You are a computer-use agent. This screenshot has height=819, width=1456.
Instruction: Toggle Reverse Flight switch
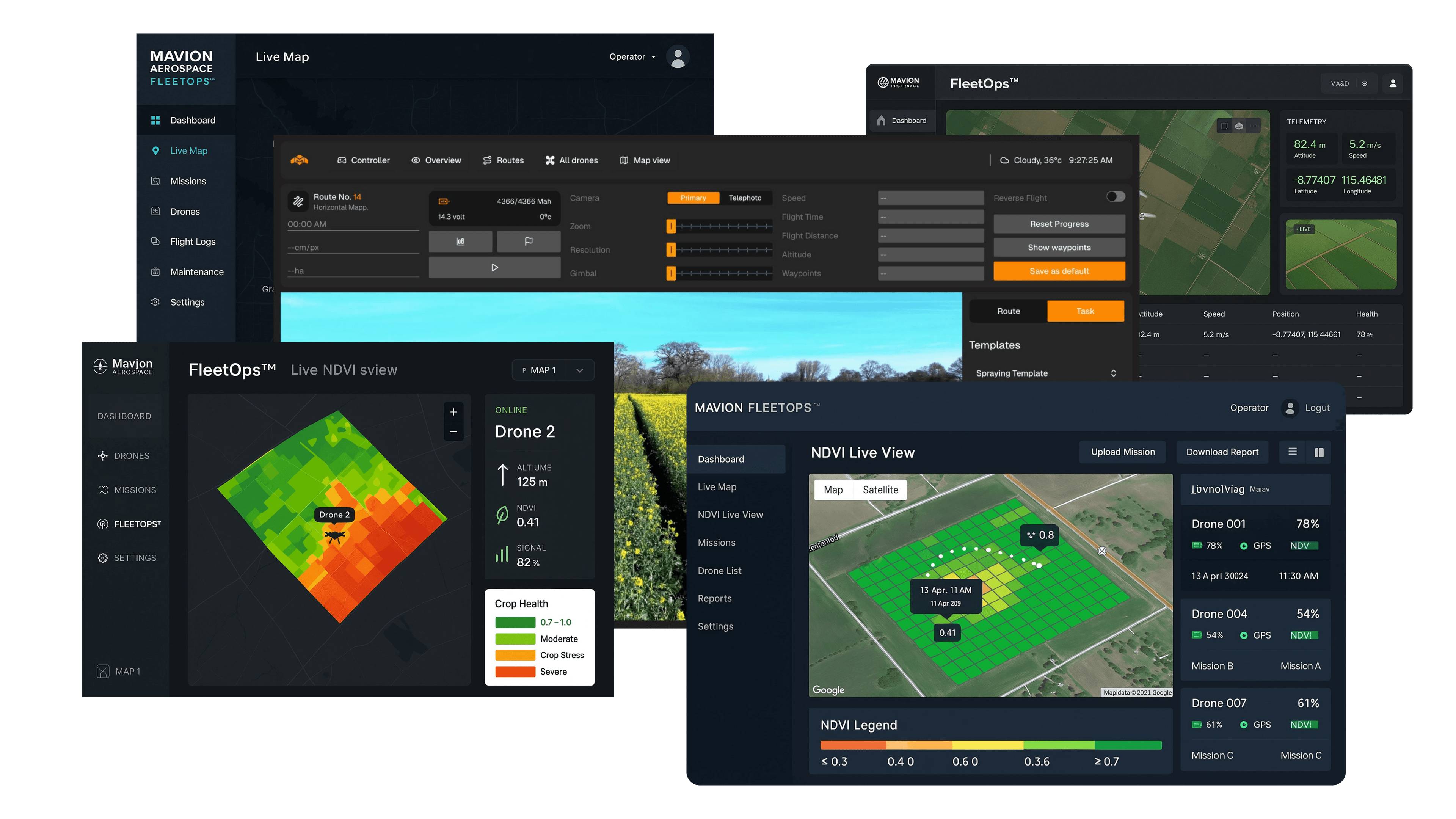[x=1115, y=197]
